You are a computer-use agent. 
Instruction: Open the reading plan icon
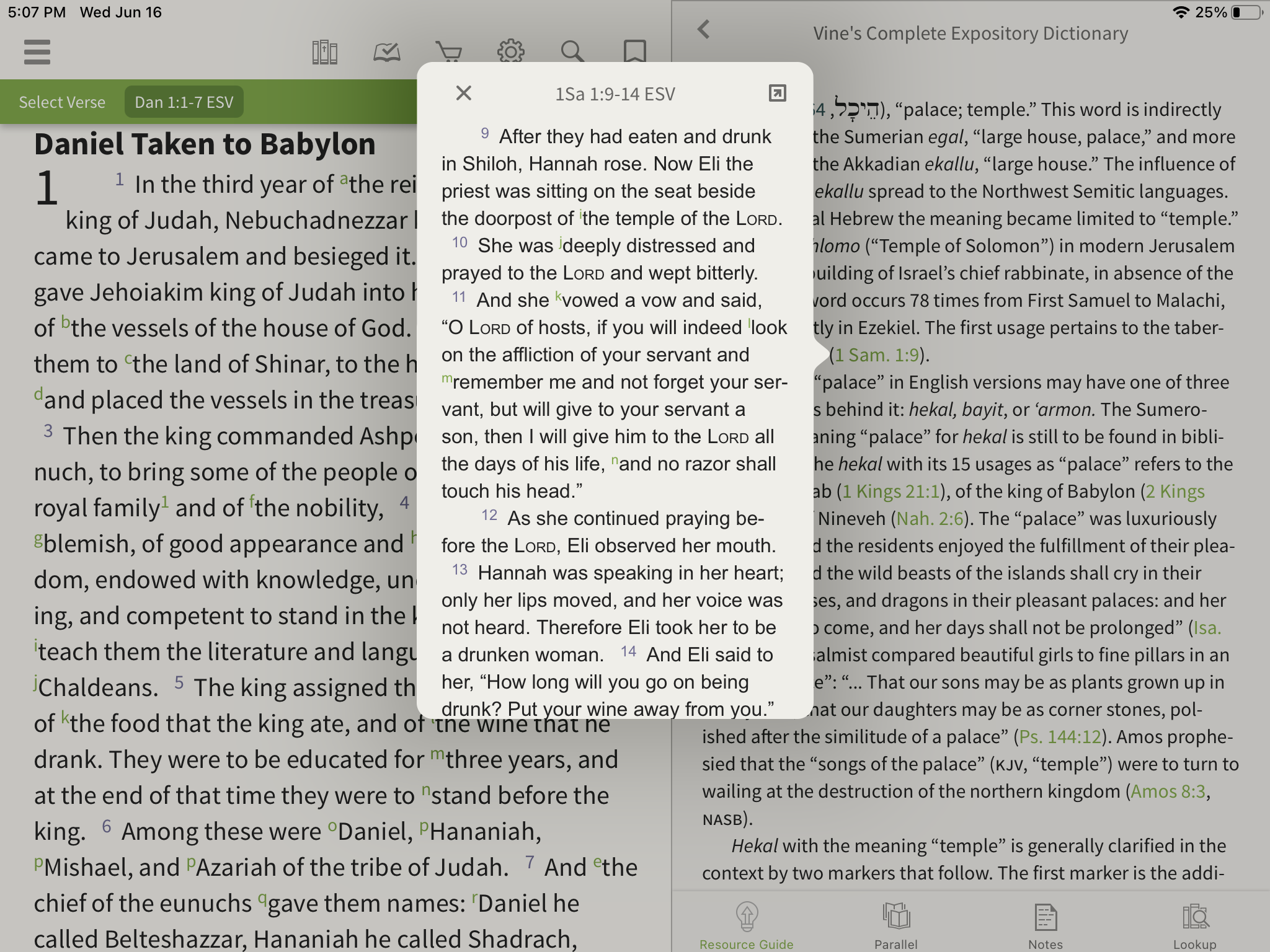(x=387, y=52)
